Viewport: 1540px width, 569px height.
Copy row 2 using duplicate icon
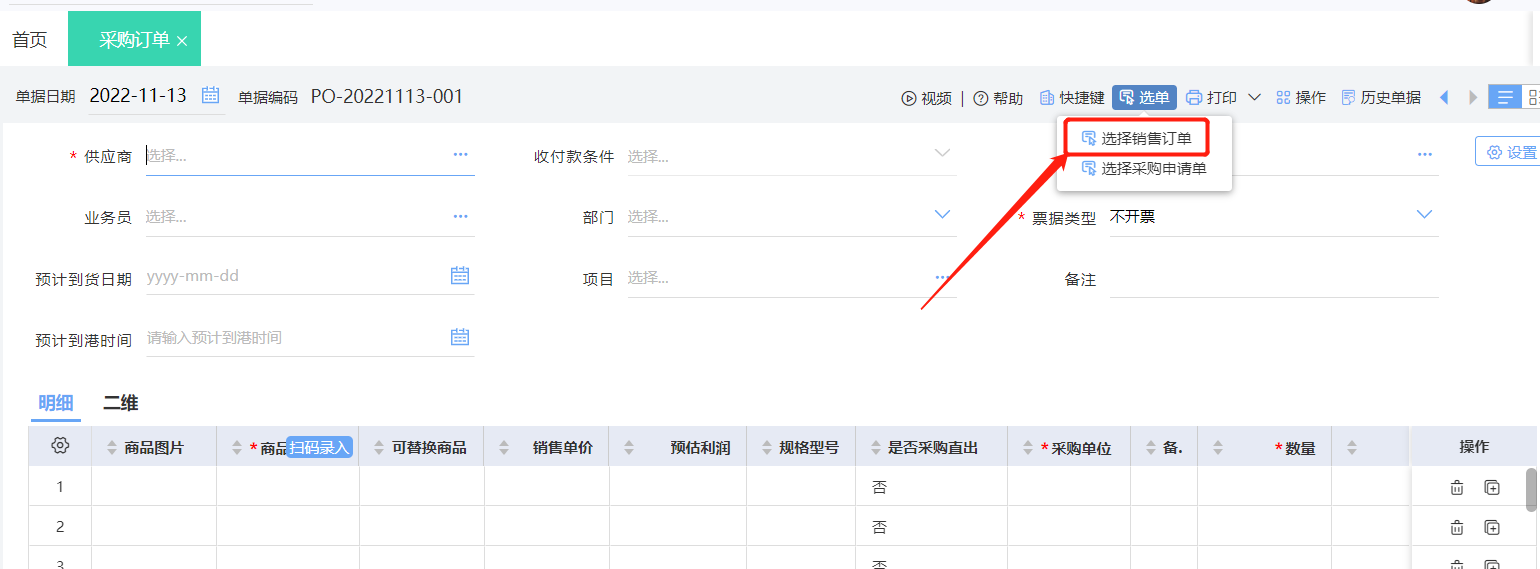pyautogui.click(x=1492, y=527)
